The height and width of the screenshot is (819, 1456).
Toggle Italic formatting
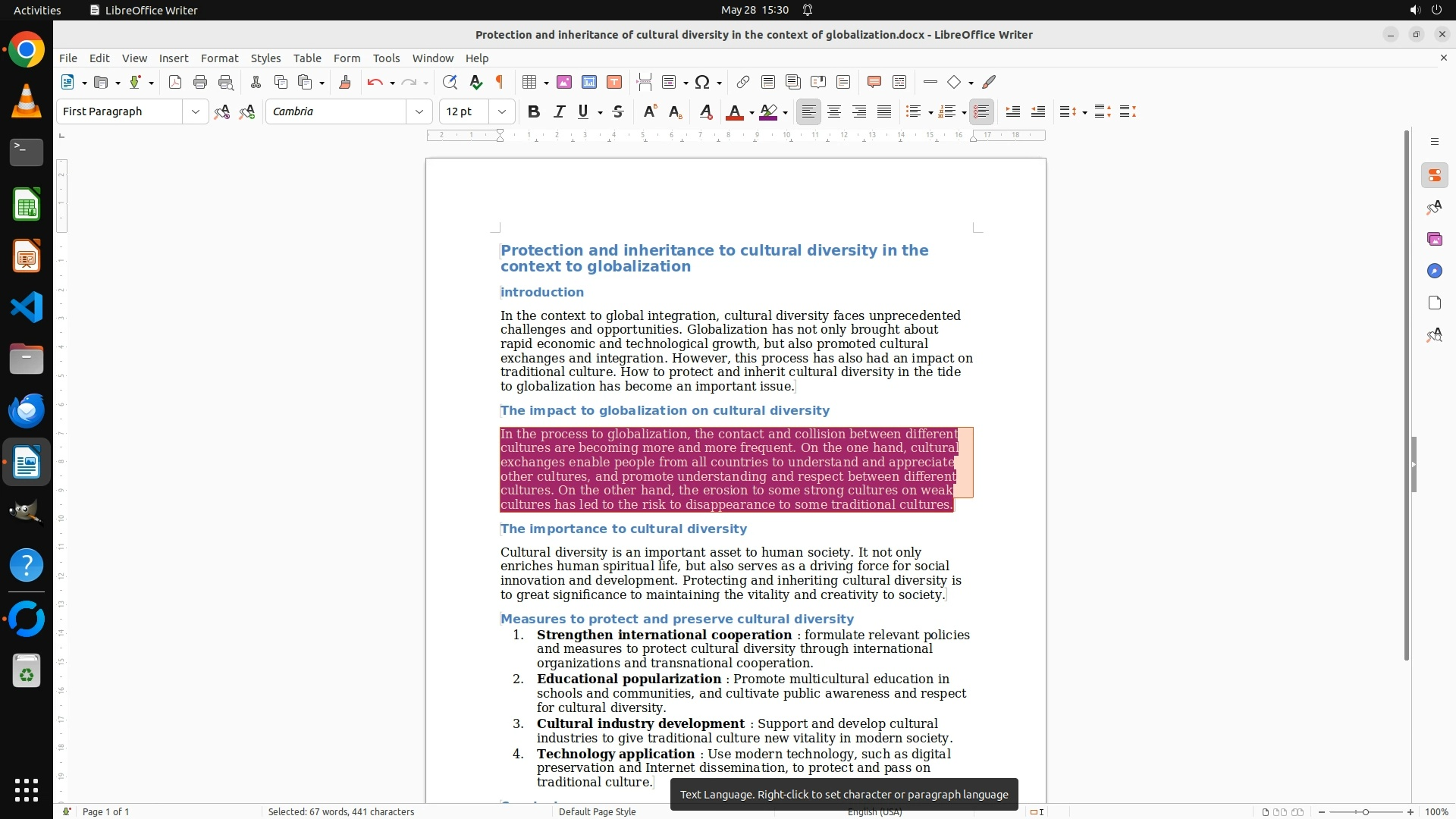(559, 111)
